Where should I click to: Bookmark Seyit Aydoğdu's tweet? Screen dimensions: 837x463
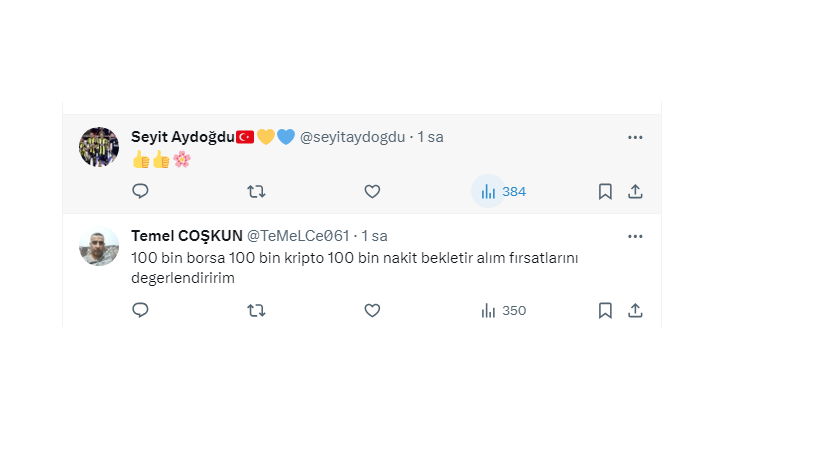coord(605,191)
